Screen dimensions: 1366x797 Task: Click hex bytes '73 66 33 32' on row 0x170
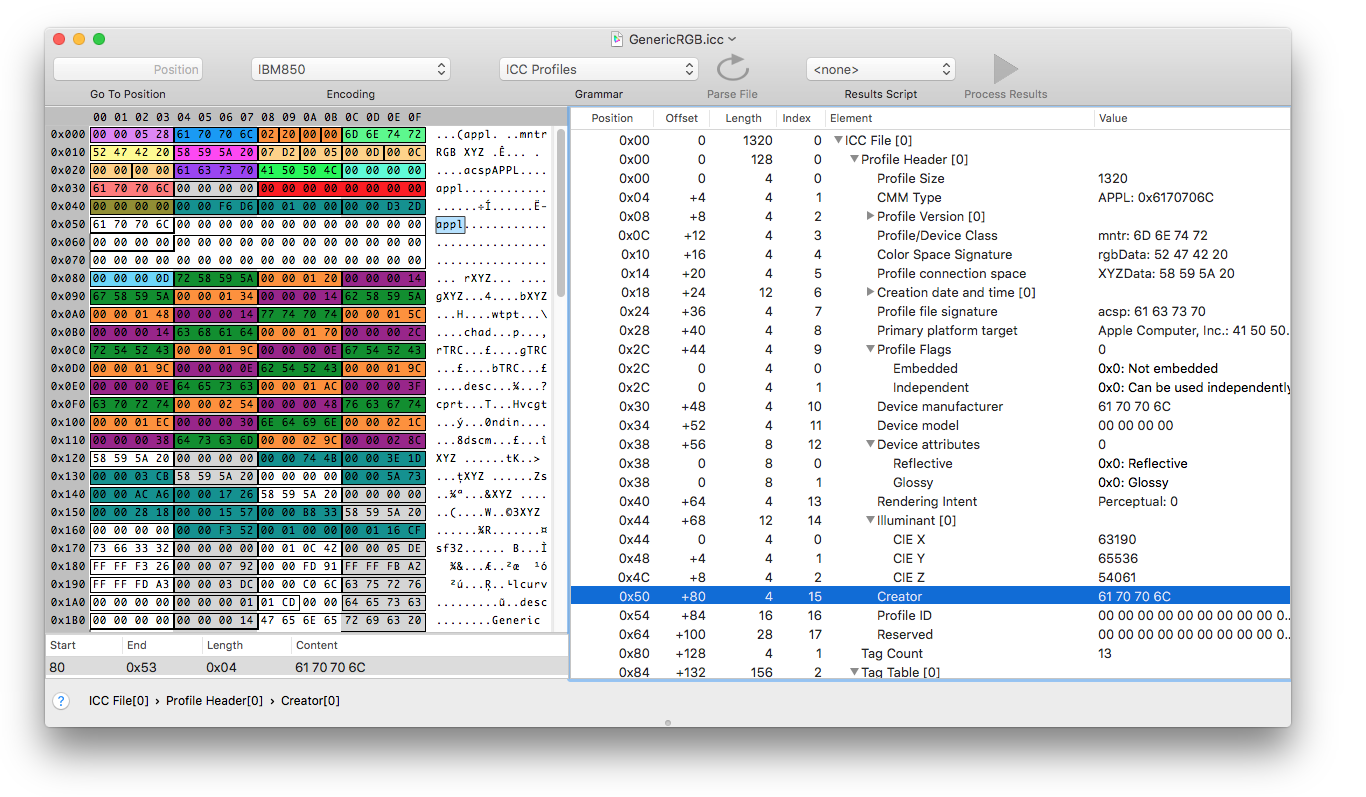coord(132,548)
